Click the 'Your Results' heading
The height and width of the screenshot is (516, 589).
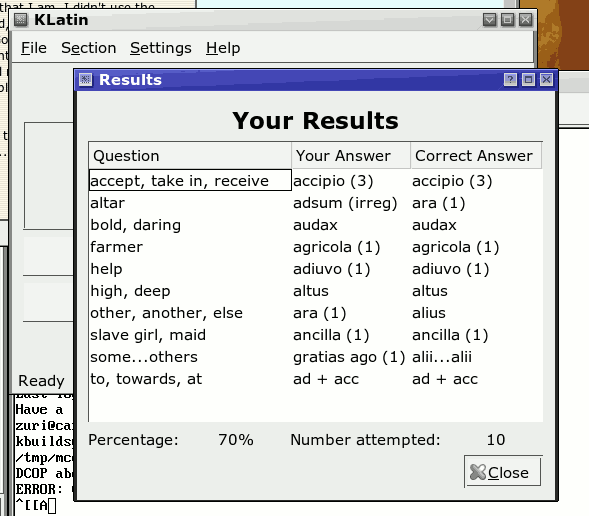(x=315, y=121)
